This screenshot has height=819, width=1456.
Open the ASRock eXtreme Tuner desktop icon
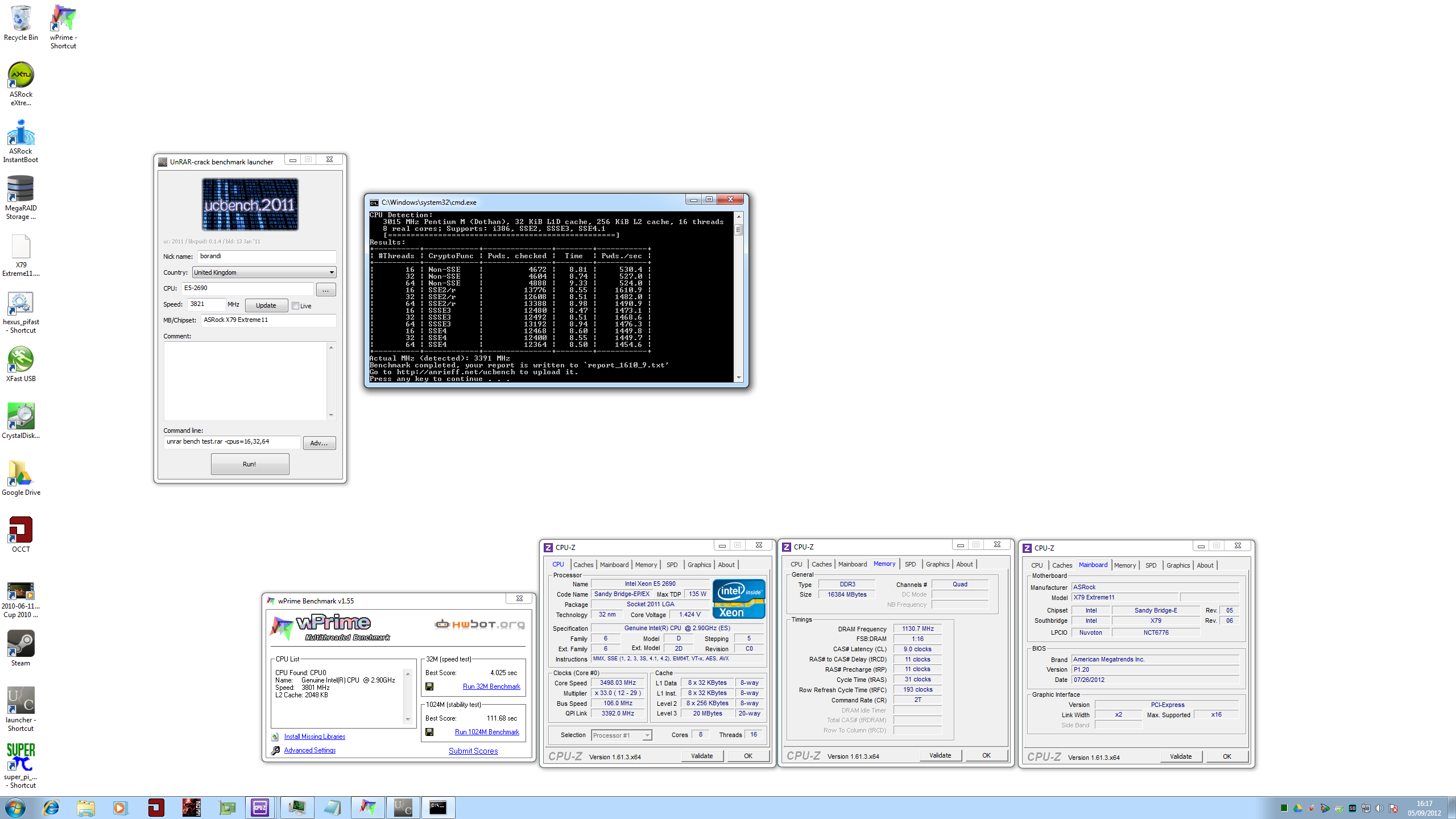(21, 84)
